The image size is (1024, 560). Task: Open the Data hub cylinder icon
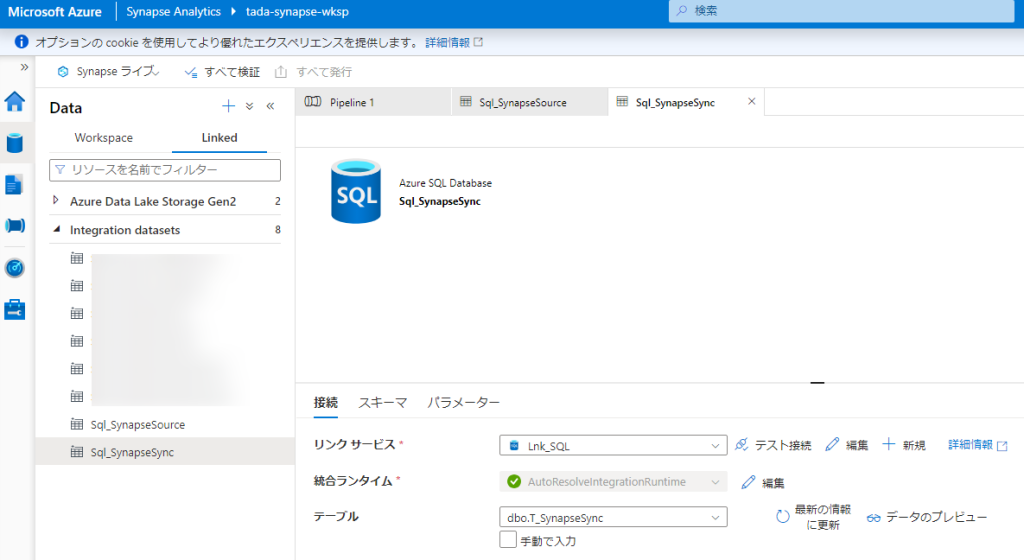[14, 142]
